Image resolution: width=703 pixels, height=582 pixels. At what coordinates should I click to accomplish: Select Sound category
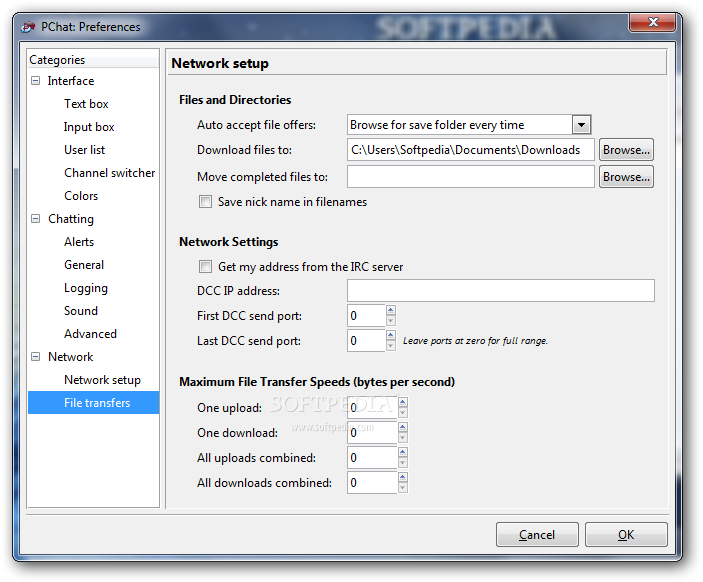pyautogui.click(x=81, y=311)
